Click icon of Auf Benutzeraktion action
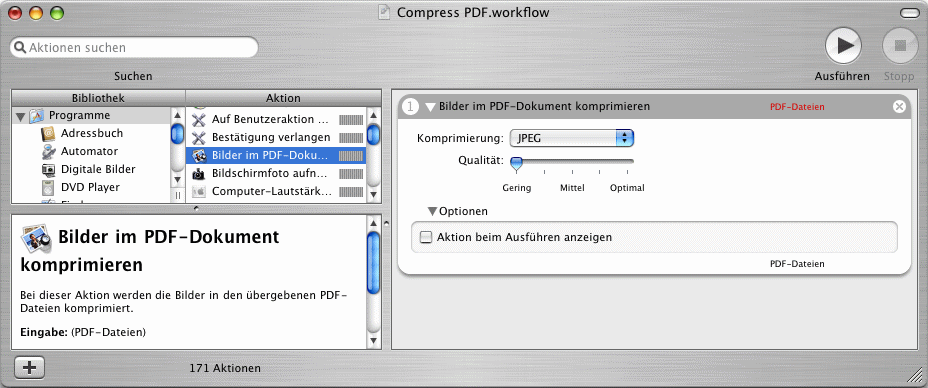928x388 pixels. [x=199, y=119]
